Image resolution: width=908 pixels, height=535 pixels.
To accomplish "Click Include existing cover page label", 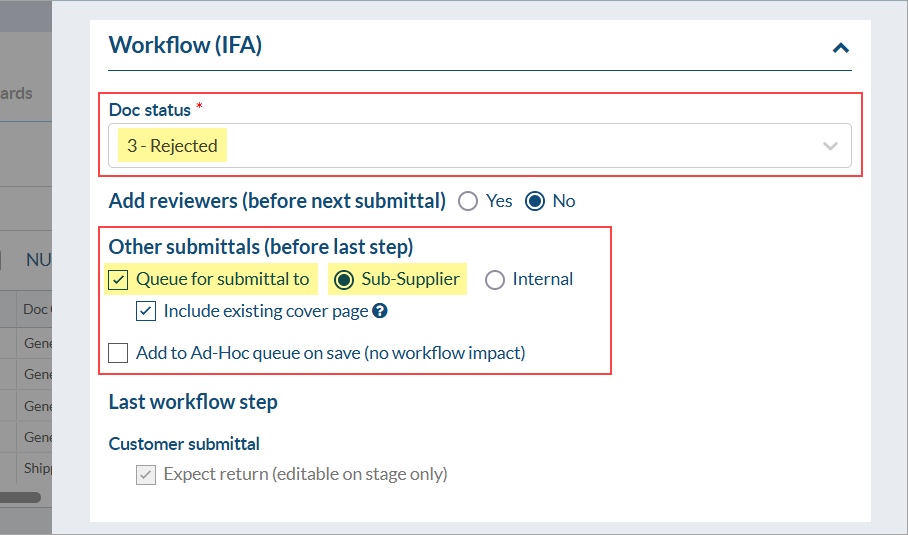I will (265, 311).
